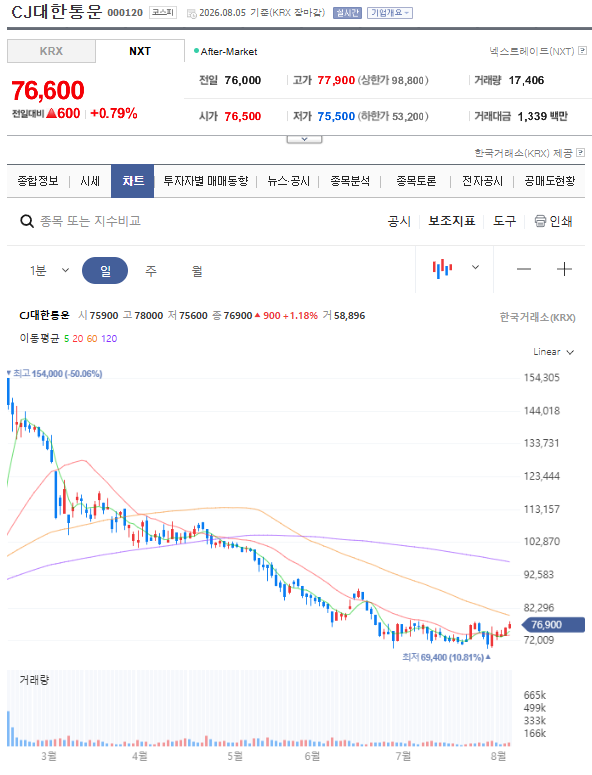The image size is (592, 775).
Task: Click the 거래량 17,406 value
Action: [x=526, y=80]
